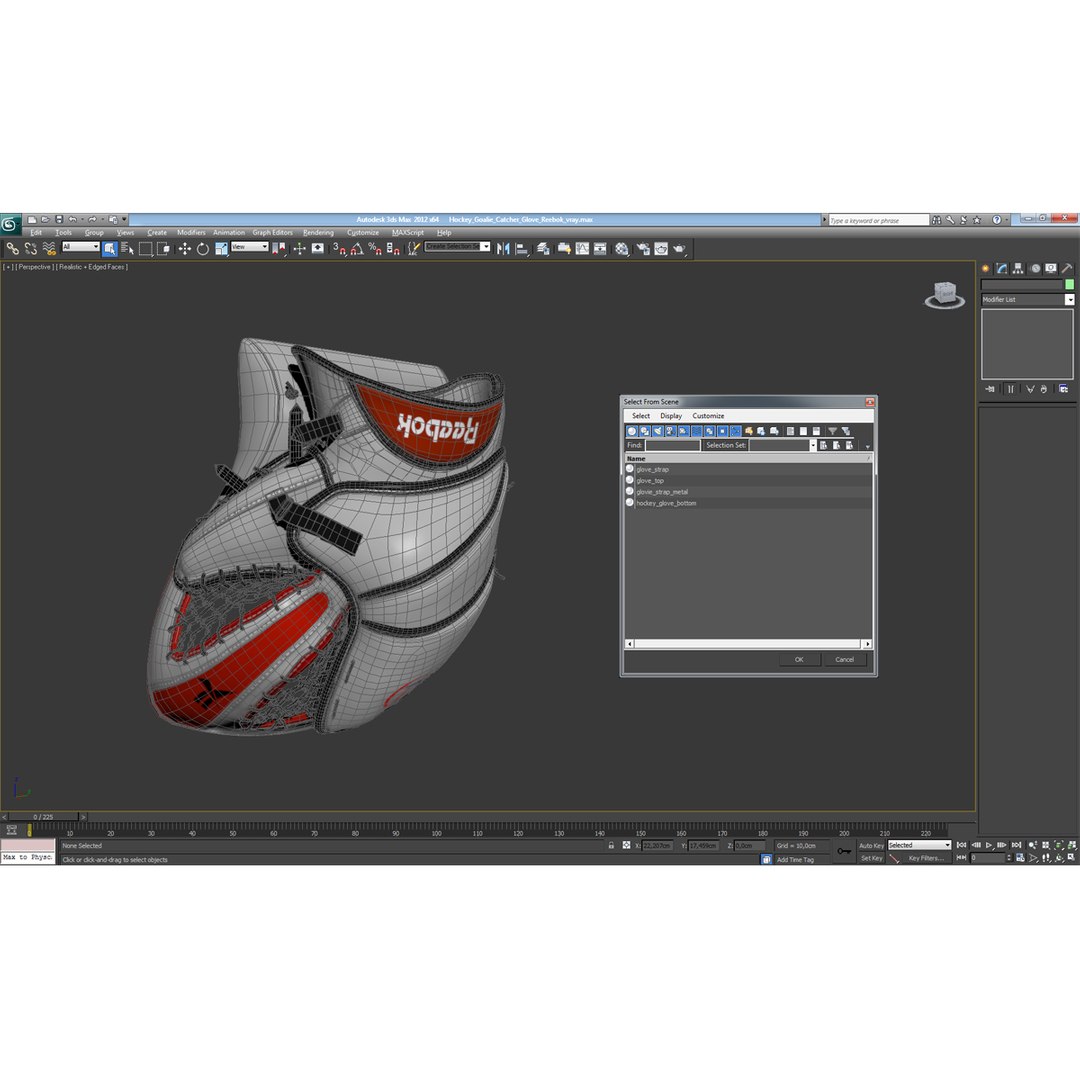Open Render Setup dialog

(643, 249)
